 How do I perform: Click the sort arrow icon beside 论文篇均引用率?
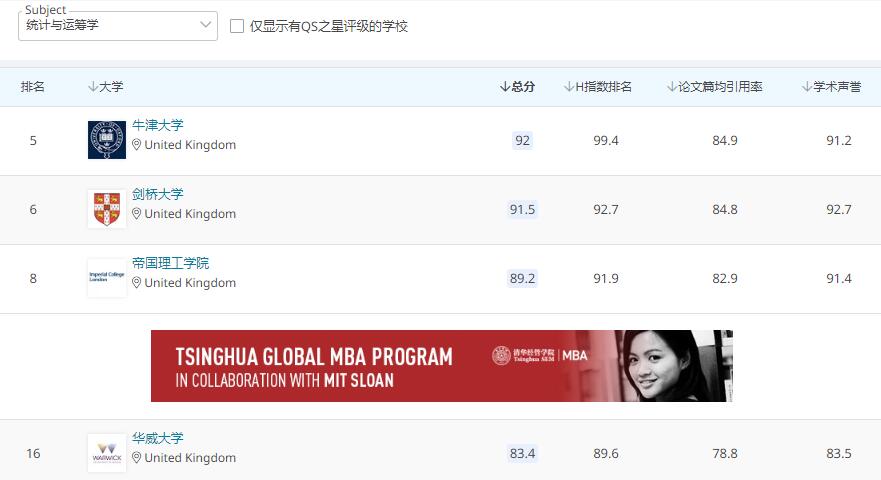tap(672, 87)
